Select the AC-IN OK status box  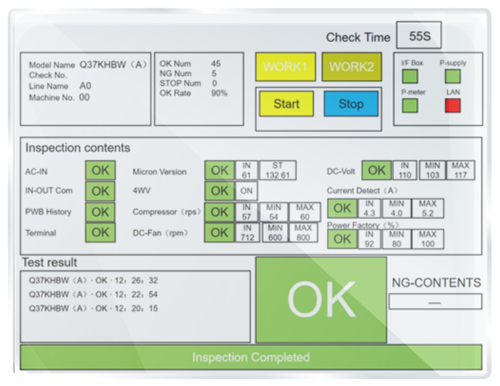click(x=100, y=170)
